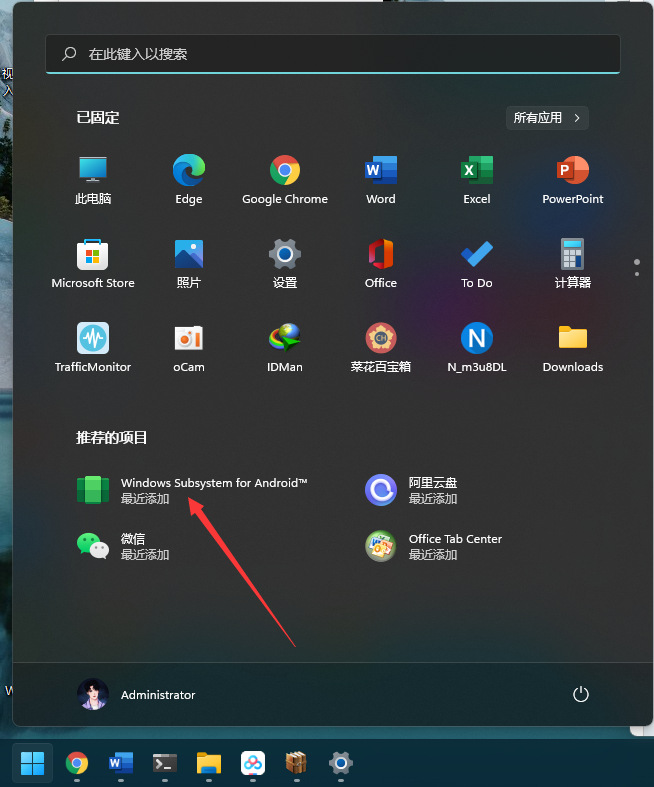
Task: Open Baidu Netdisk icon on the taskbar
Action: tap(253, 763)
